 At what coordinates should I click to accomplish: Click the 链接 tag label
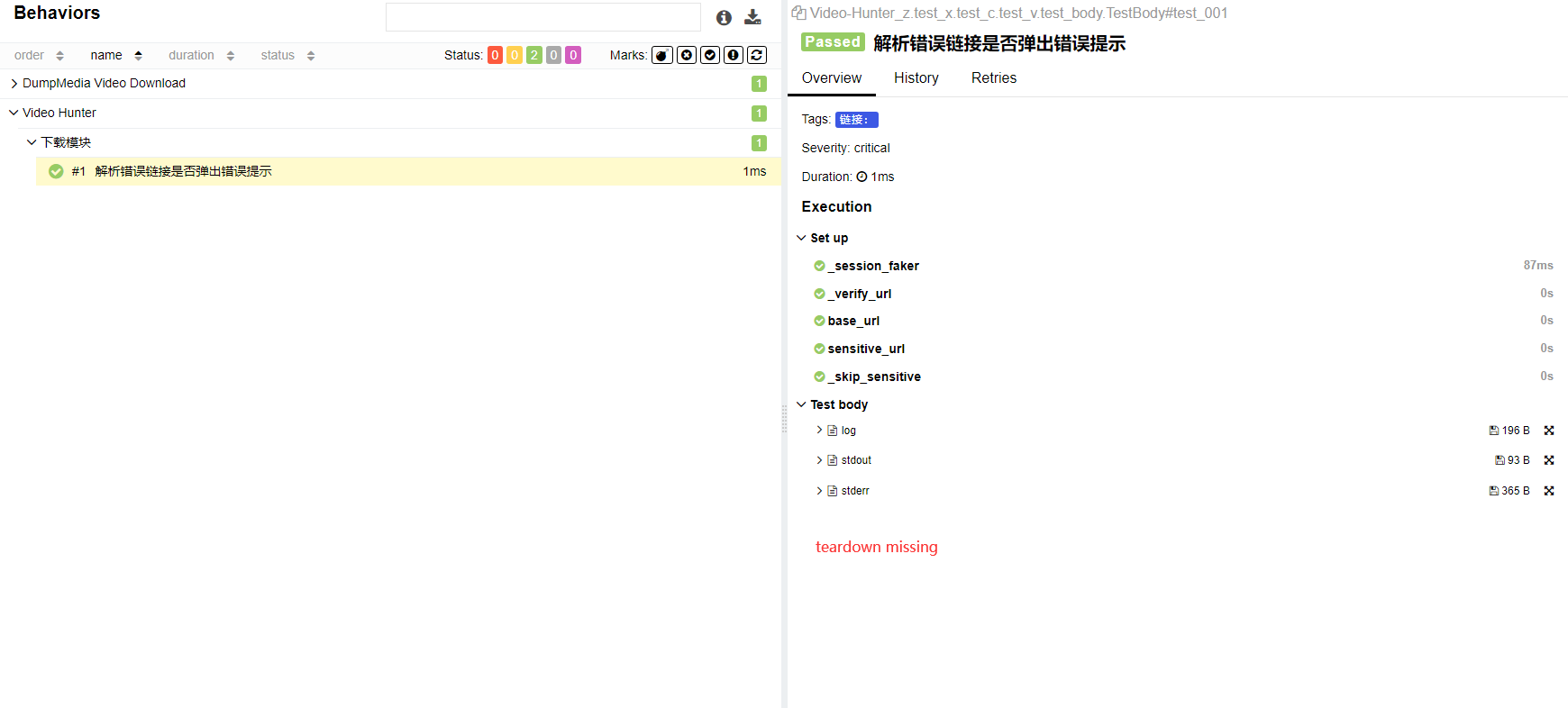[857, 120]
